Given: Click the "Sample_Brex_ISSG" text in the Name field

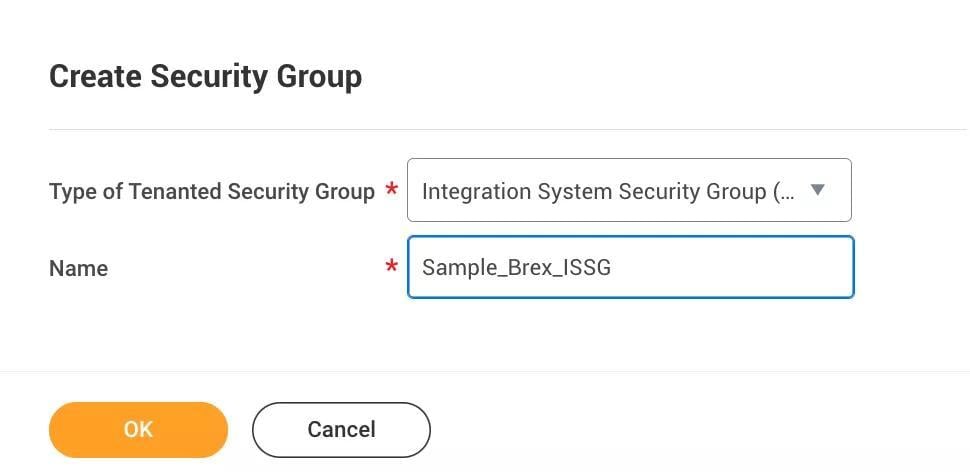Looking at the screenshot, I should (x=516, y=267).
